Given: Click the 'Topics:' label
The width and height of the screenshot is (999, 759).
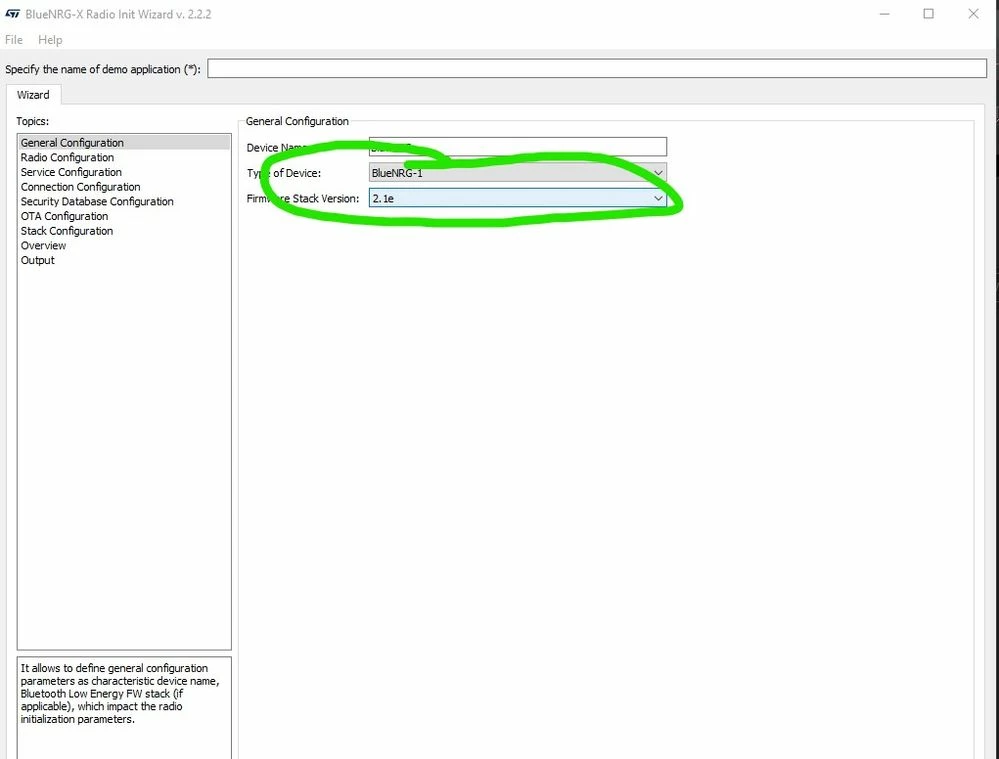Looking at the screenshot, I should pyautogui.click(x=32, y=121).
